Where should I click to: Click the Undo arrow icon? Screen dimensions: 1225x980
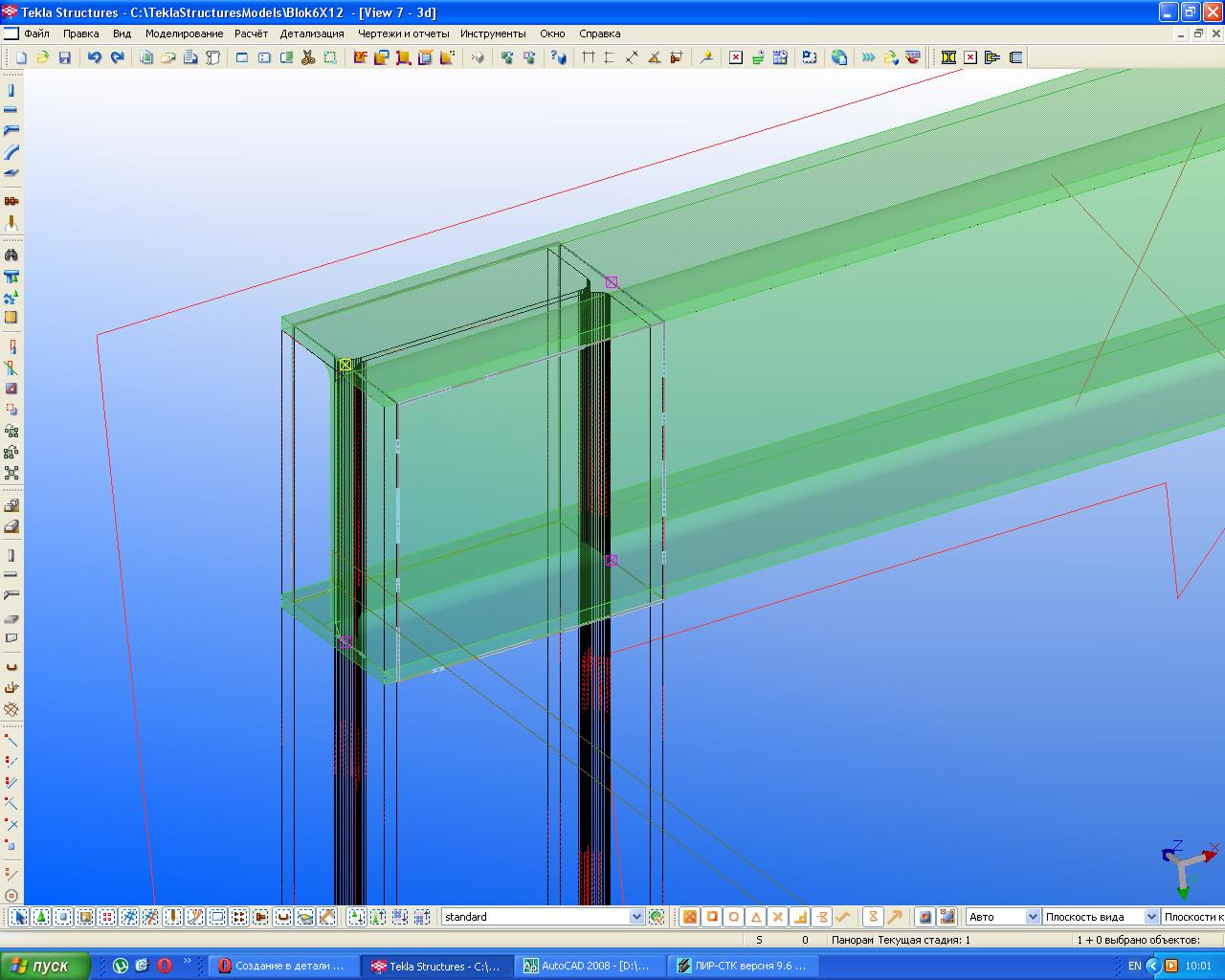click(x=94, y=57)
